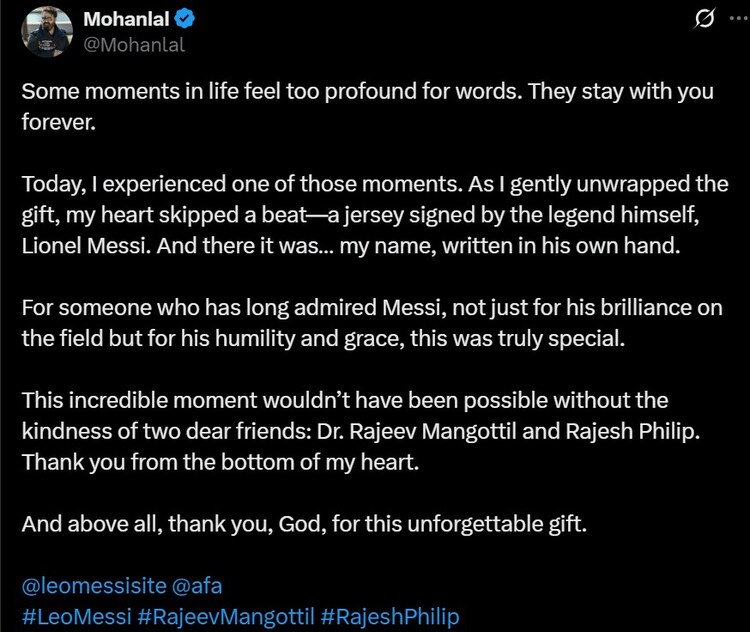Open Mohanlal's profile picture
The image size is (750, 632).
(47, 31)
